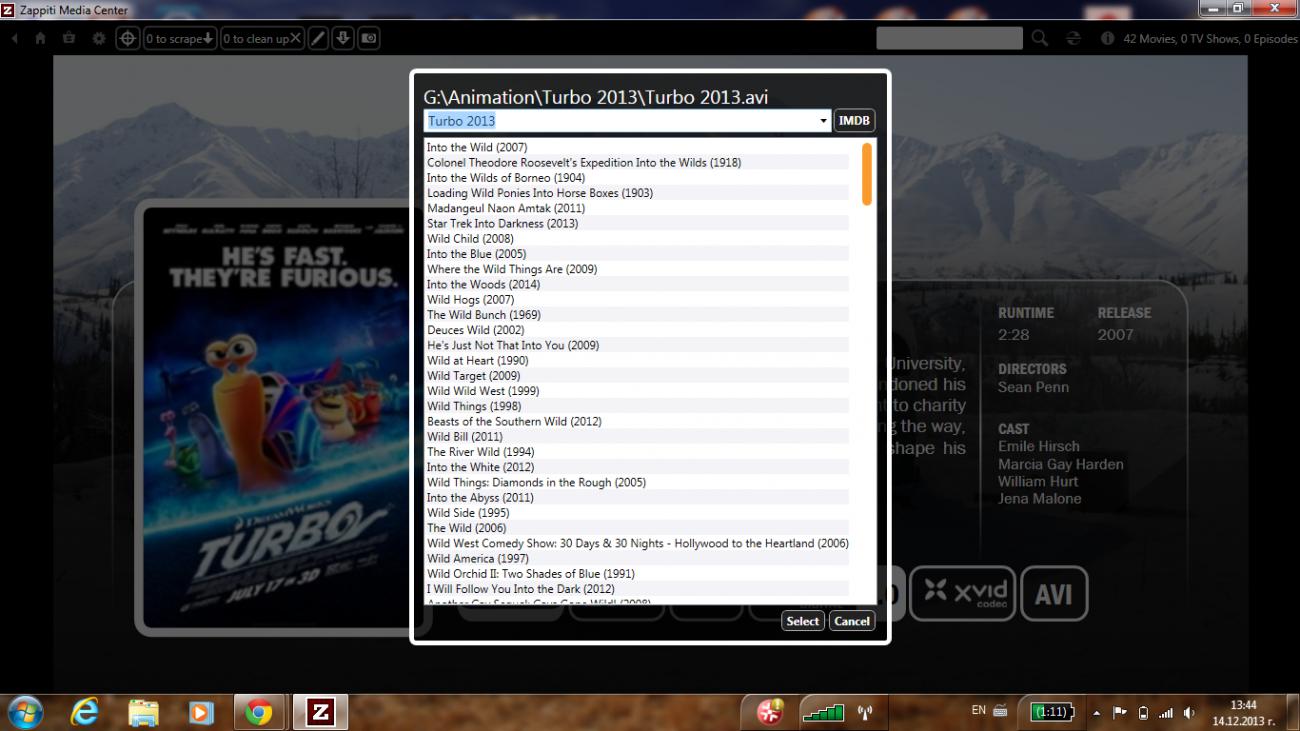
Task: Open Internet Explorer from taskbar
Action: coord(85,712)
